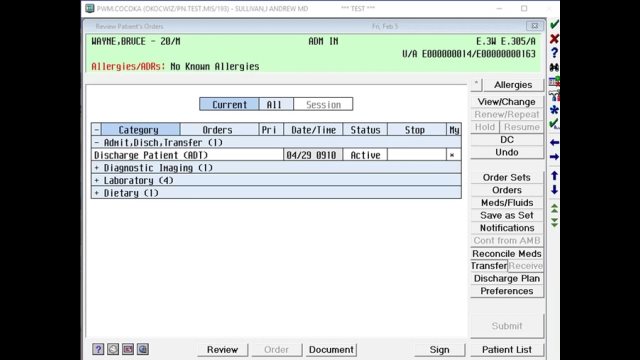The image size is (640, 360).
Task: Click the Transfer button
Action: pyautogui.click(x=489, y=266)
